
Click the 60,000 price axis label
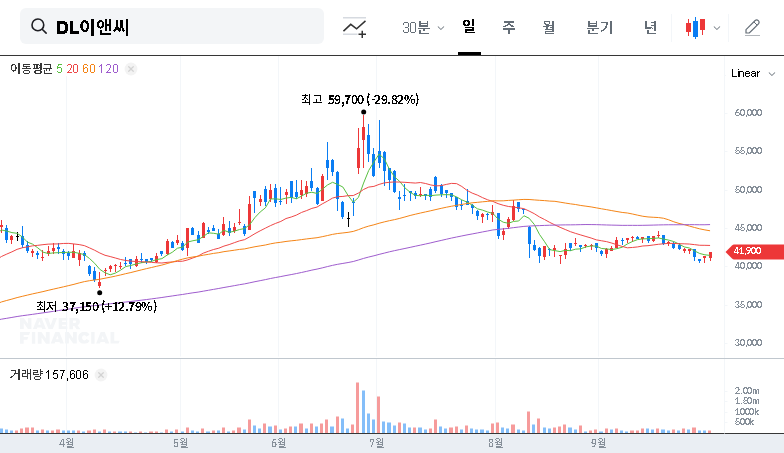point(748,113)
